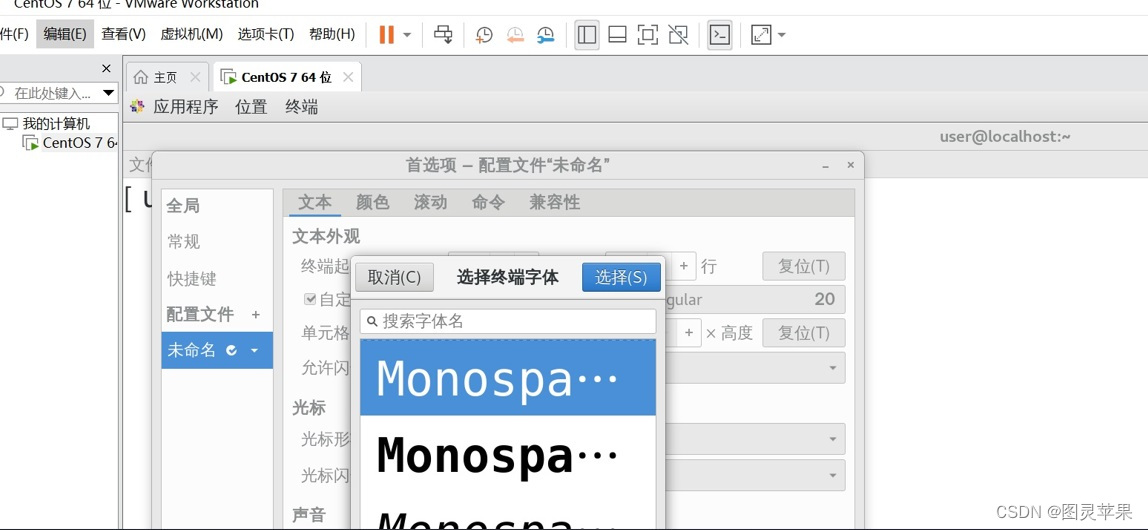Viewport: 1148px width, 530px height.
Task: Toggle the 自定 custom font checkbox
Action: click(x=310, y=299)
